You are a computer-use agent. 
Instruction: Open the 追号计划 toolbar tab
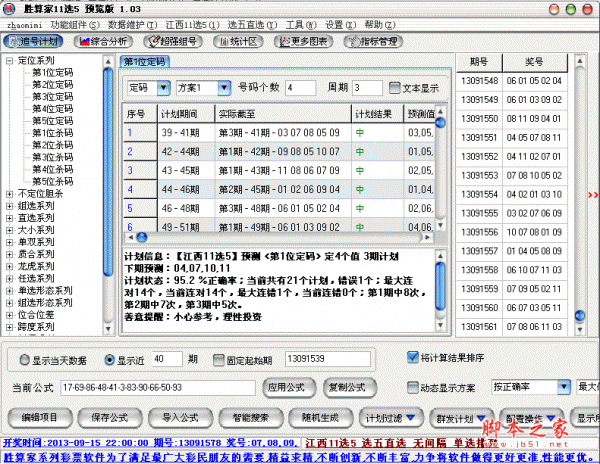33,41
